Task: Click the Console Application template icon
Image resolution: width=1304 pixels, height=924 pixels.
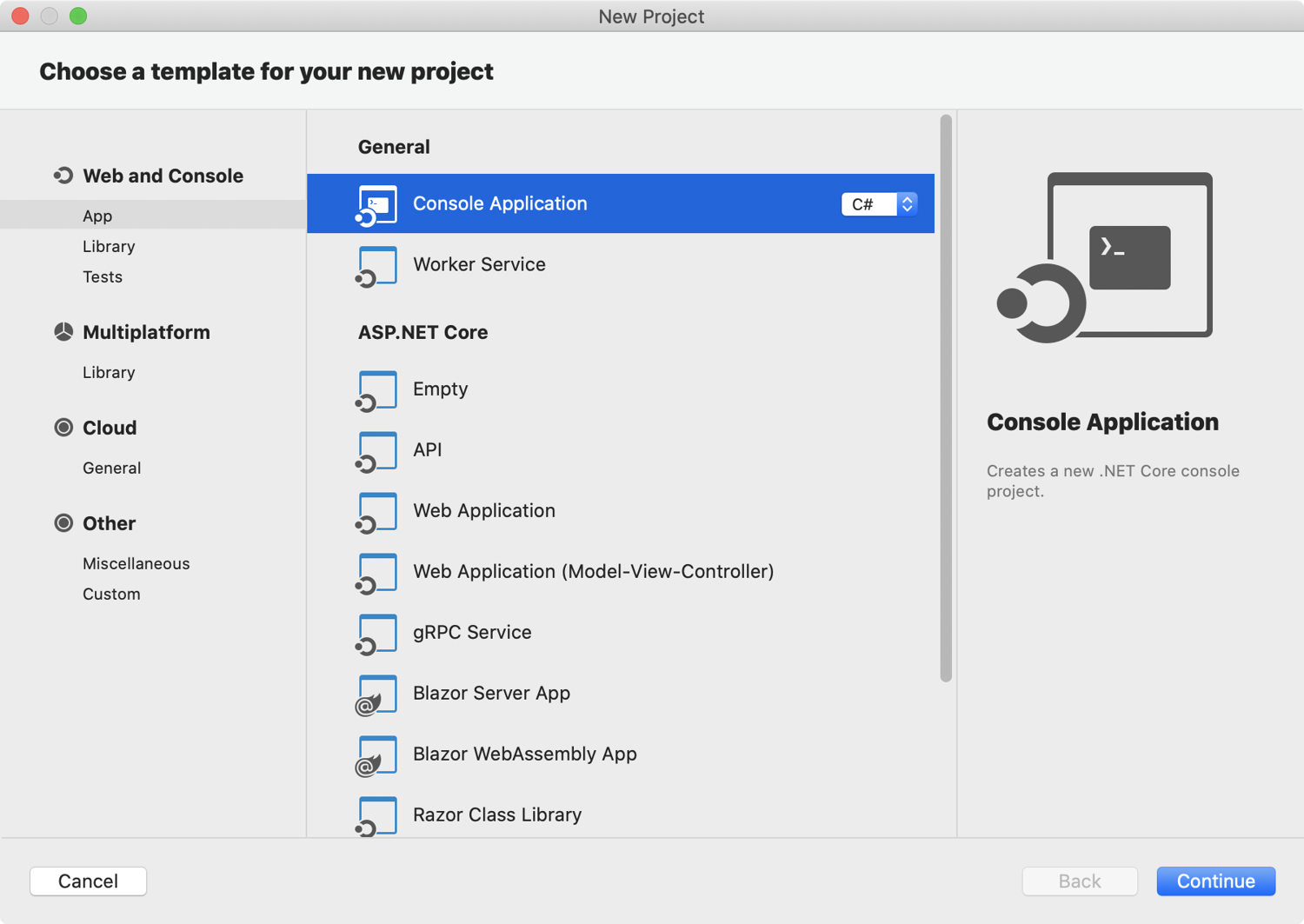Action: [x=376, y=206]
